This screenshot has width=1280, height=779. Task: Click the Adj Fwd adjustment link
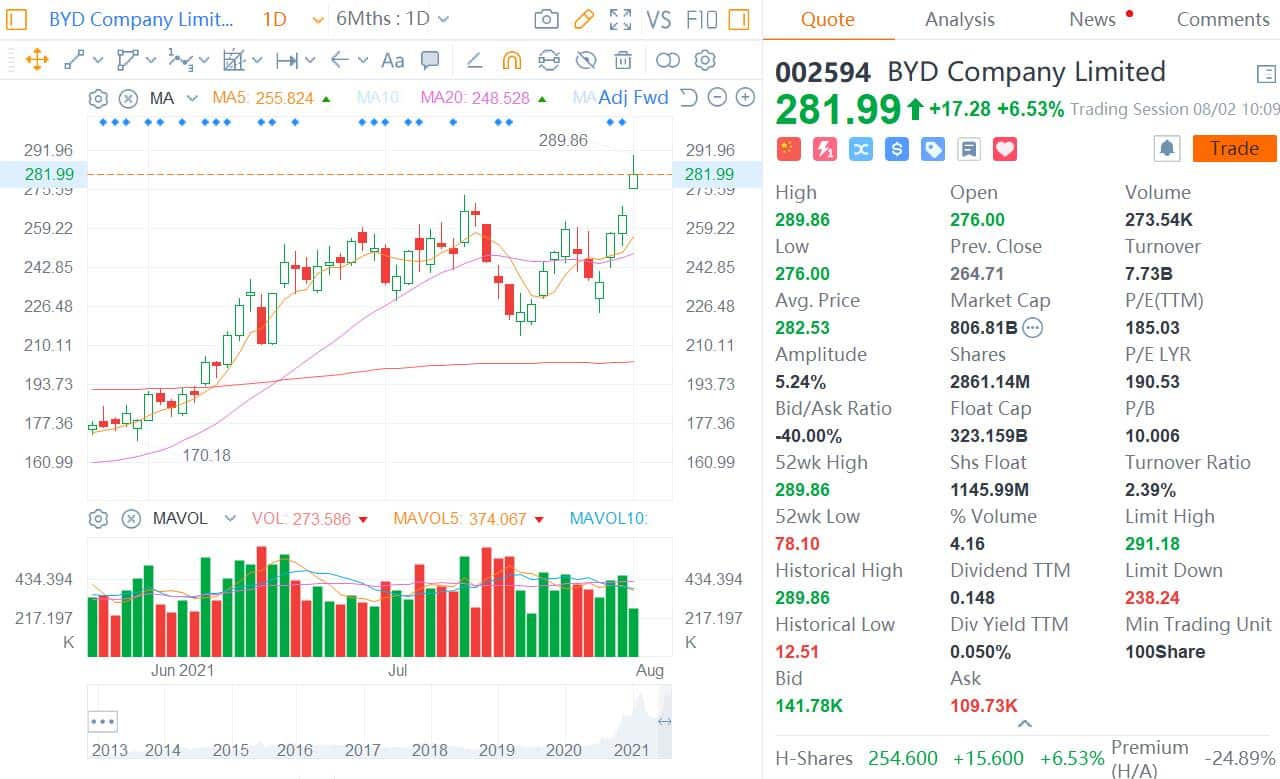pos(633,97)
